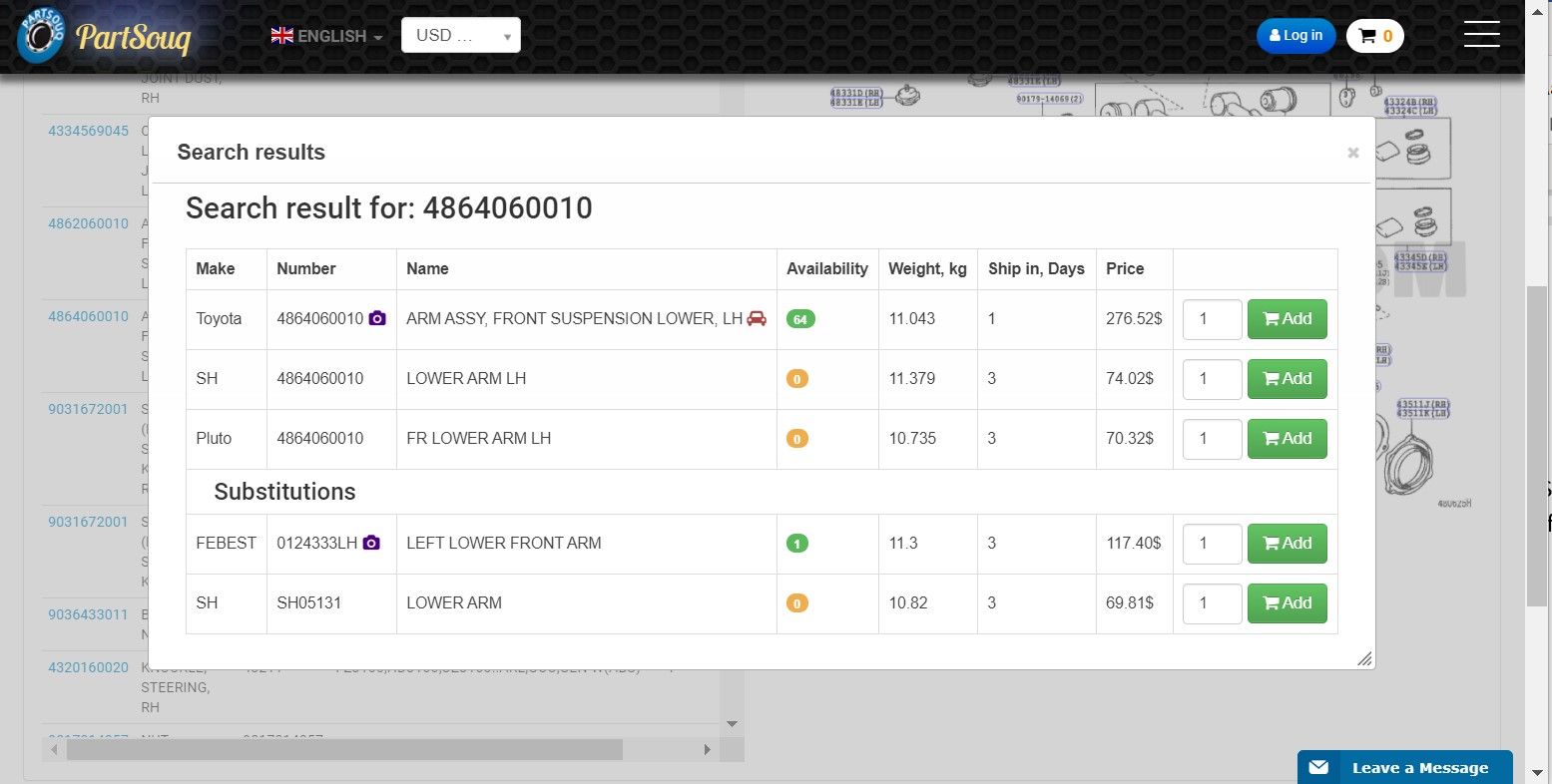Click the Substitutions heading

coord(284,492)
